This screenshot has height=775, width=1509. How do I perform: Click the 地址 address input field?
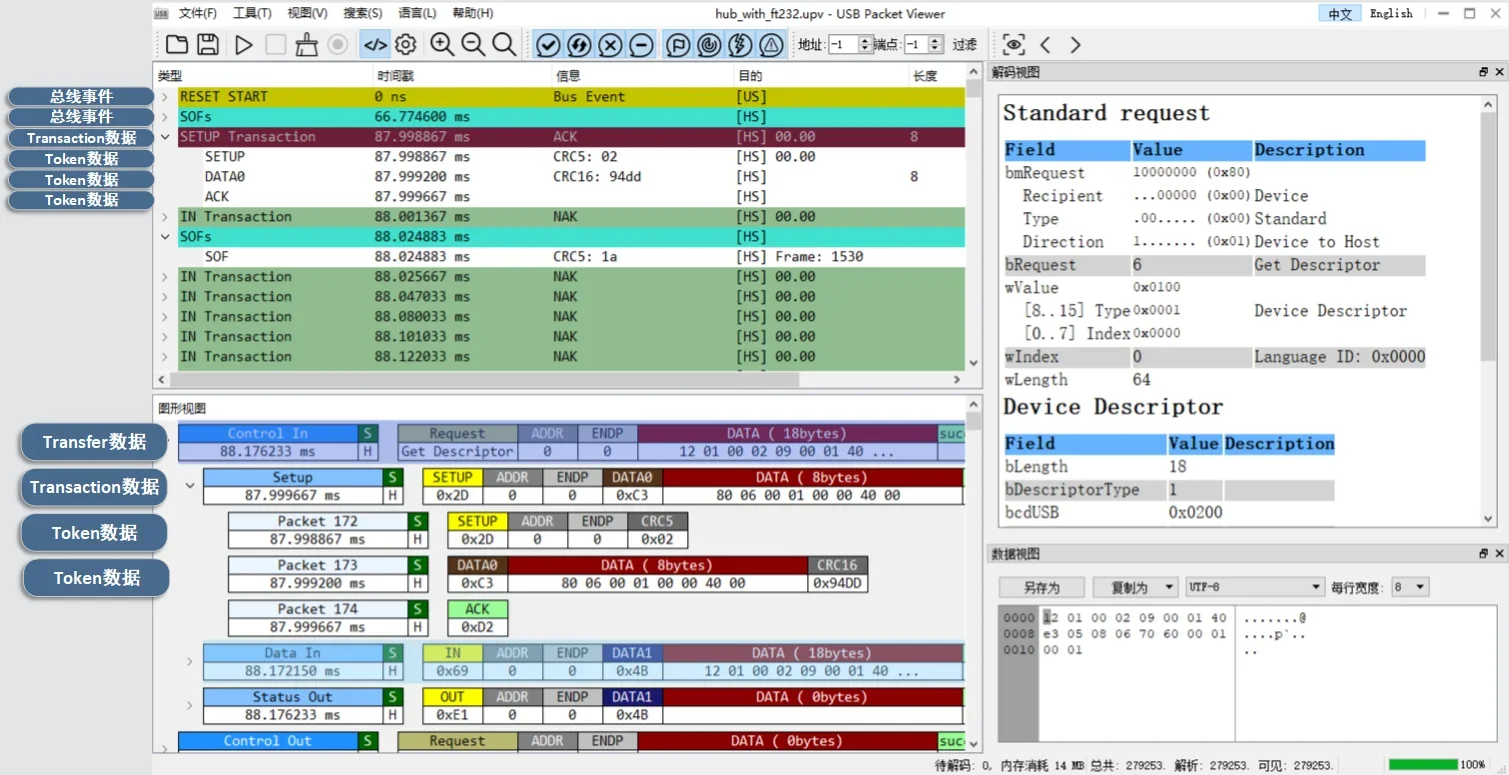(842, 45)
